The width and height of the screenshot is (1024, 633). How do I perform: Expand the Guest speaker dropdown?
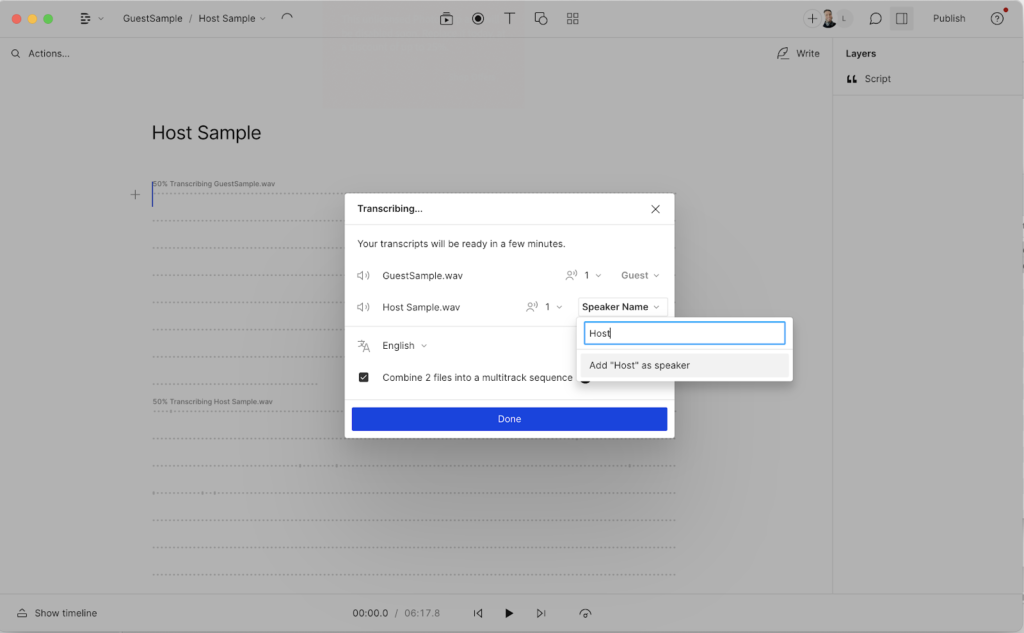tap(640, 275)
